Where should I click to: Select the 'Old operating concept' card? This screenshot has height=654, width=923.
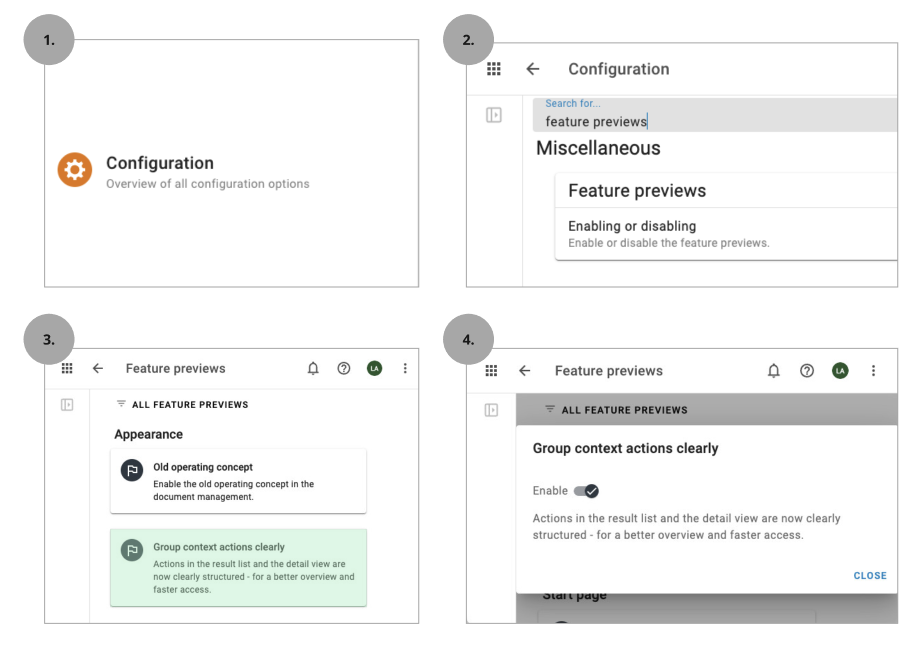(238, 481)
